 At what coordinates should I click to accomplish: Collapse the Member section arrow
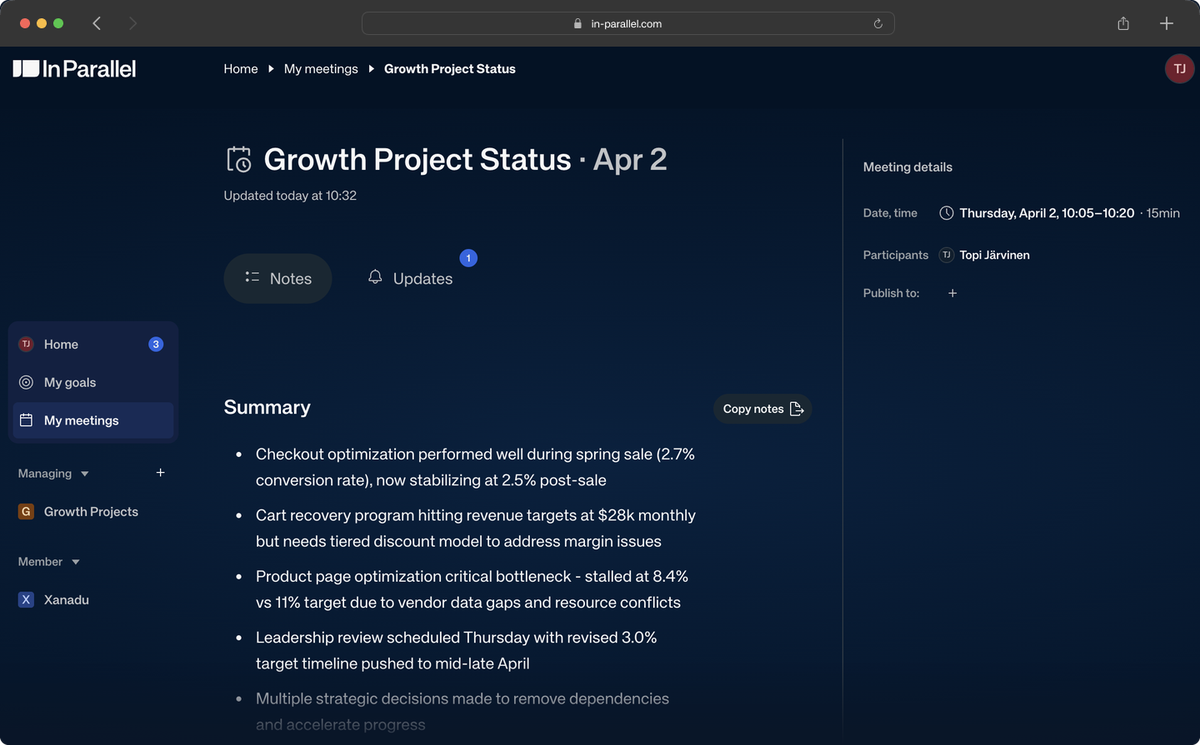(76, 562)
